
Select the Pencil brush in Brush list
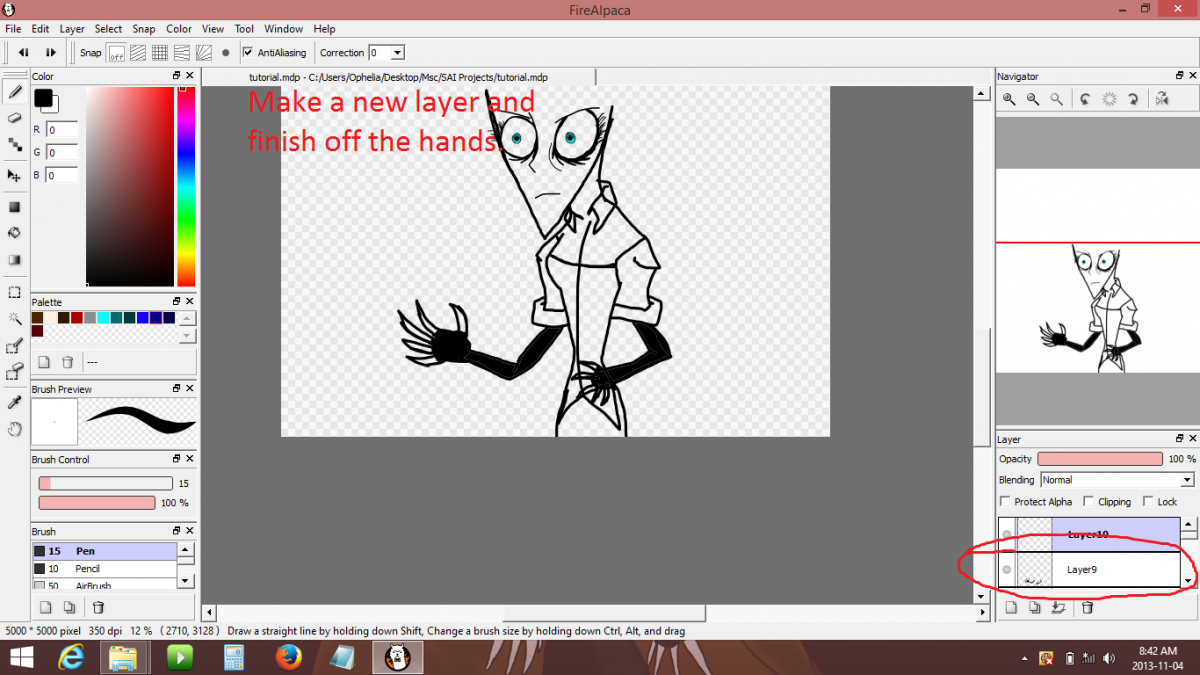pyautogui.click(x=88, y=569)
